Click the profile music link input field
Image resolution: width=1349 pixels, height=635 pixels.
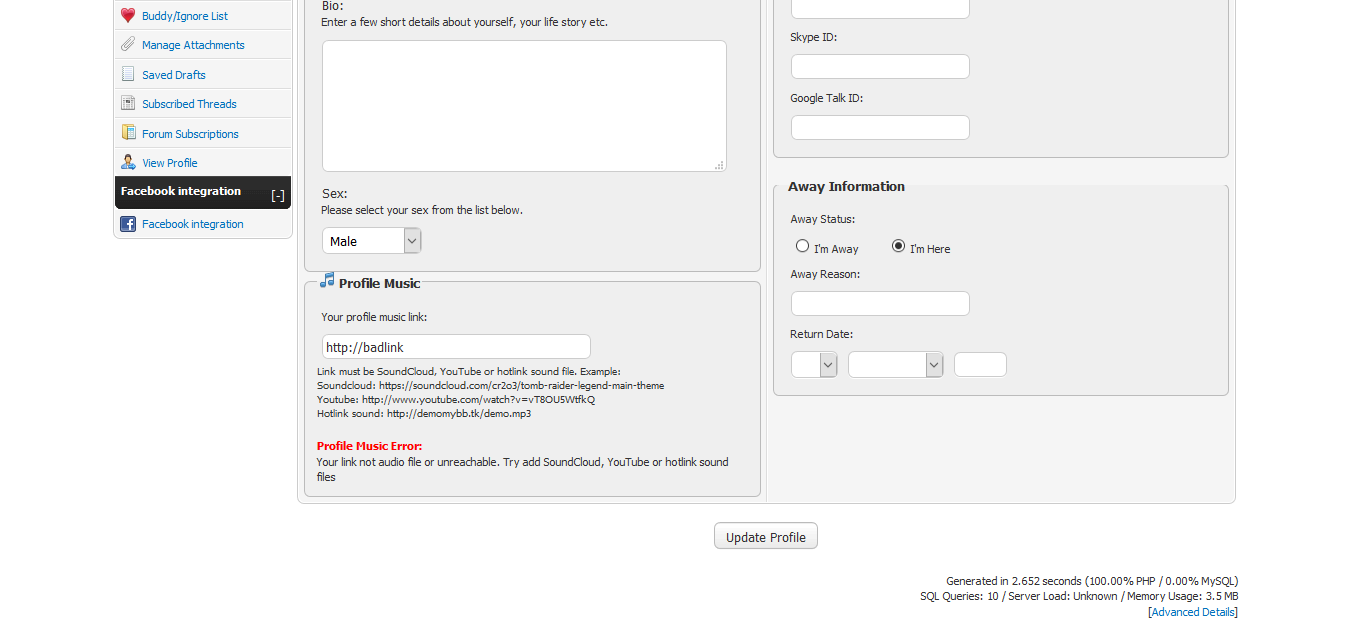(x=456, y=347)
